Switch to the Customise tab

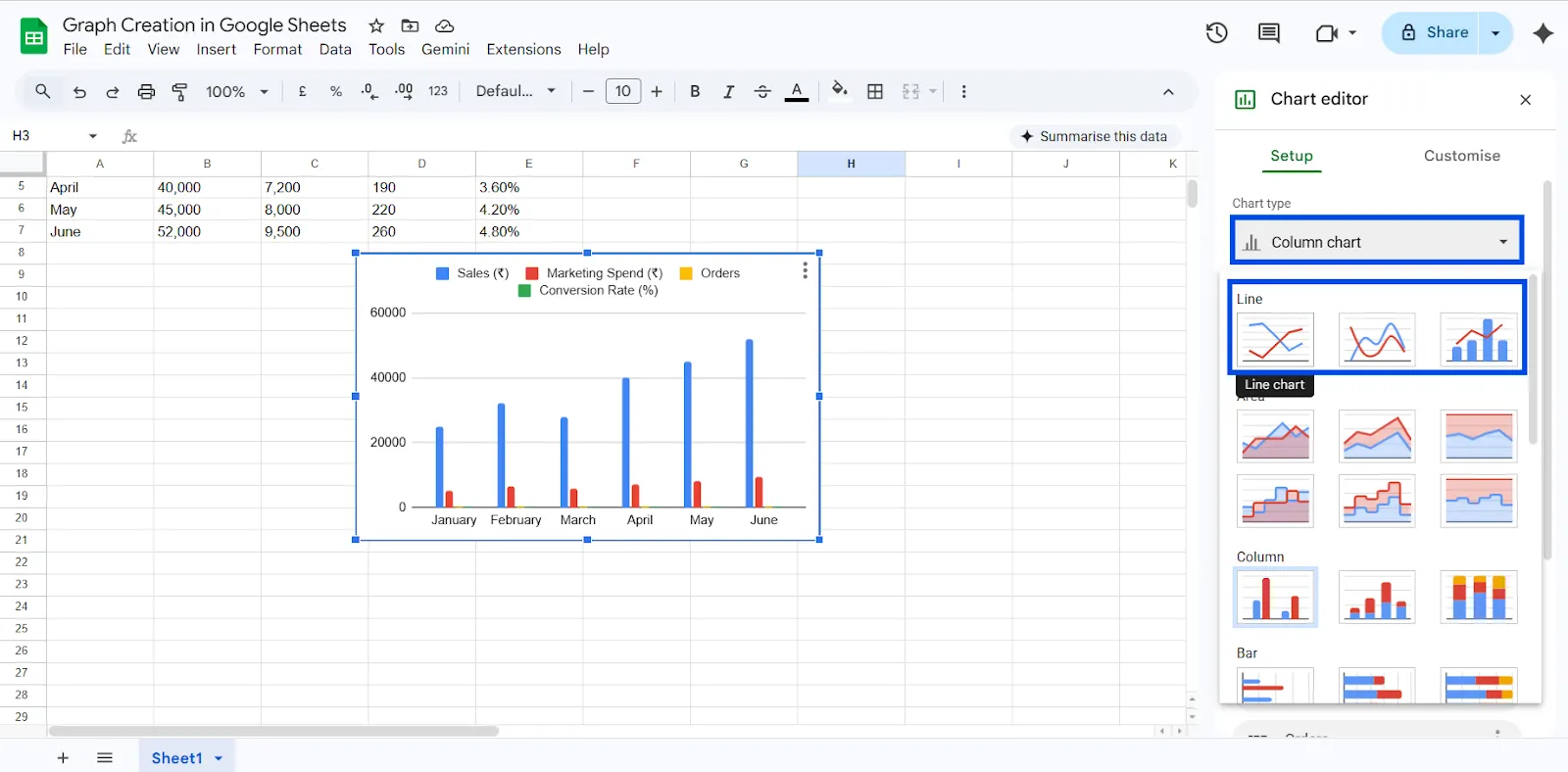click(x=1461, y=156)
